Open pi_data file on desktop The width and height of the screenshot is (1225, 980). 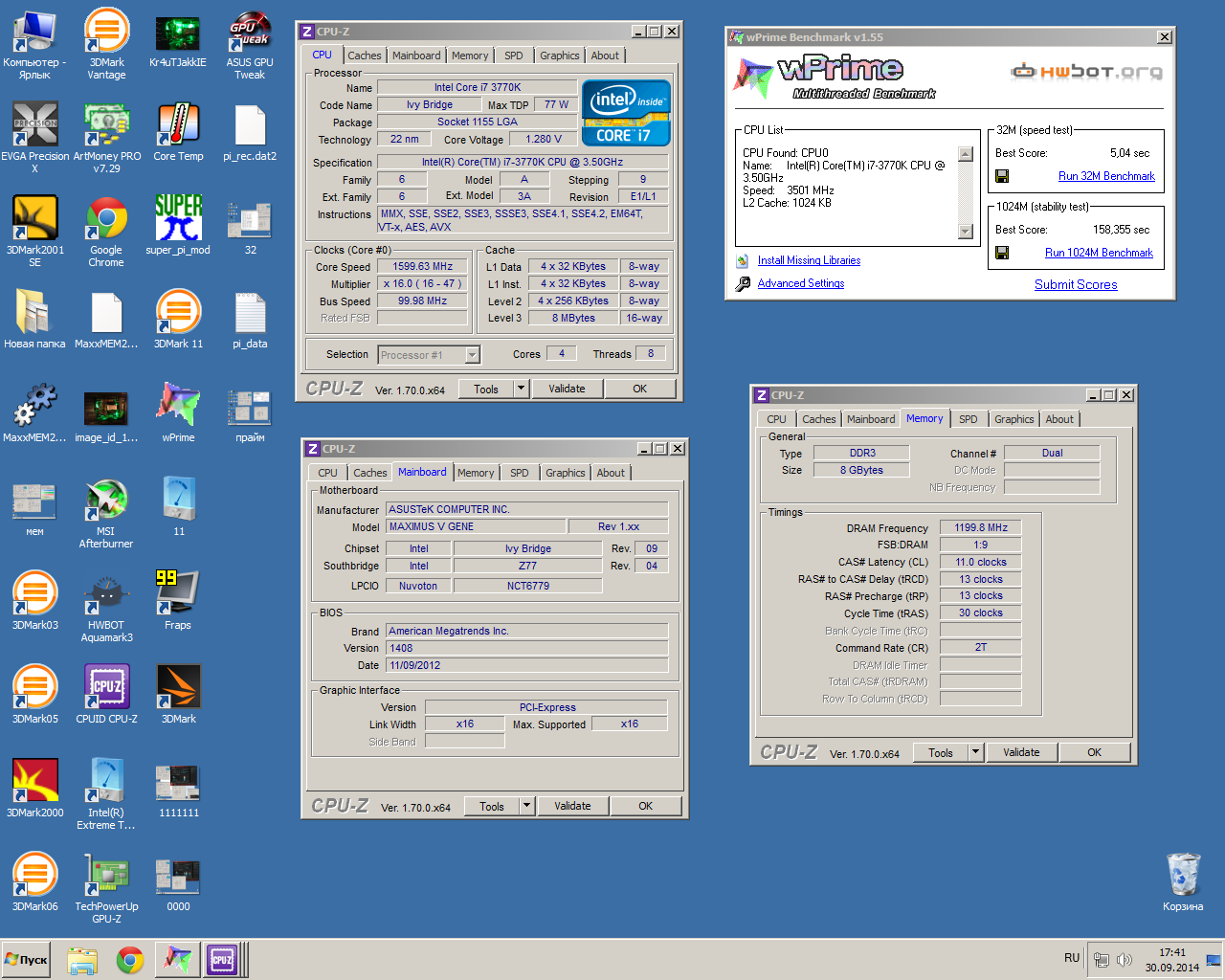250,320
